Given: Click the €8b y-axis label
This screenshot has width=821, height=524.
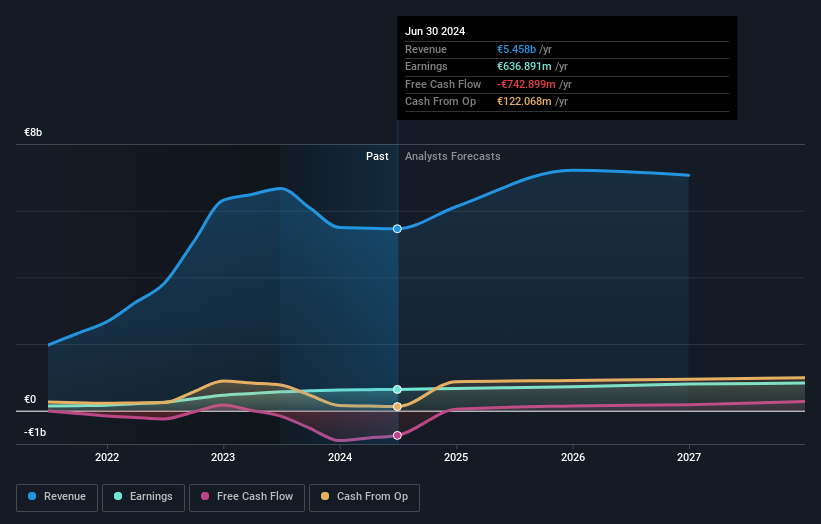Looking at the screenshot, I should point(33,132).
